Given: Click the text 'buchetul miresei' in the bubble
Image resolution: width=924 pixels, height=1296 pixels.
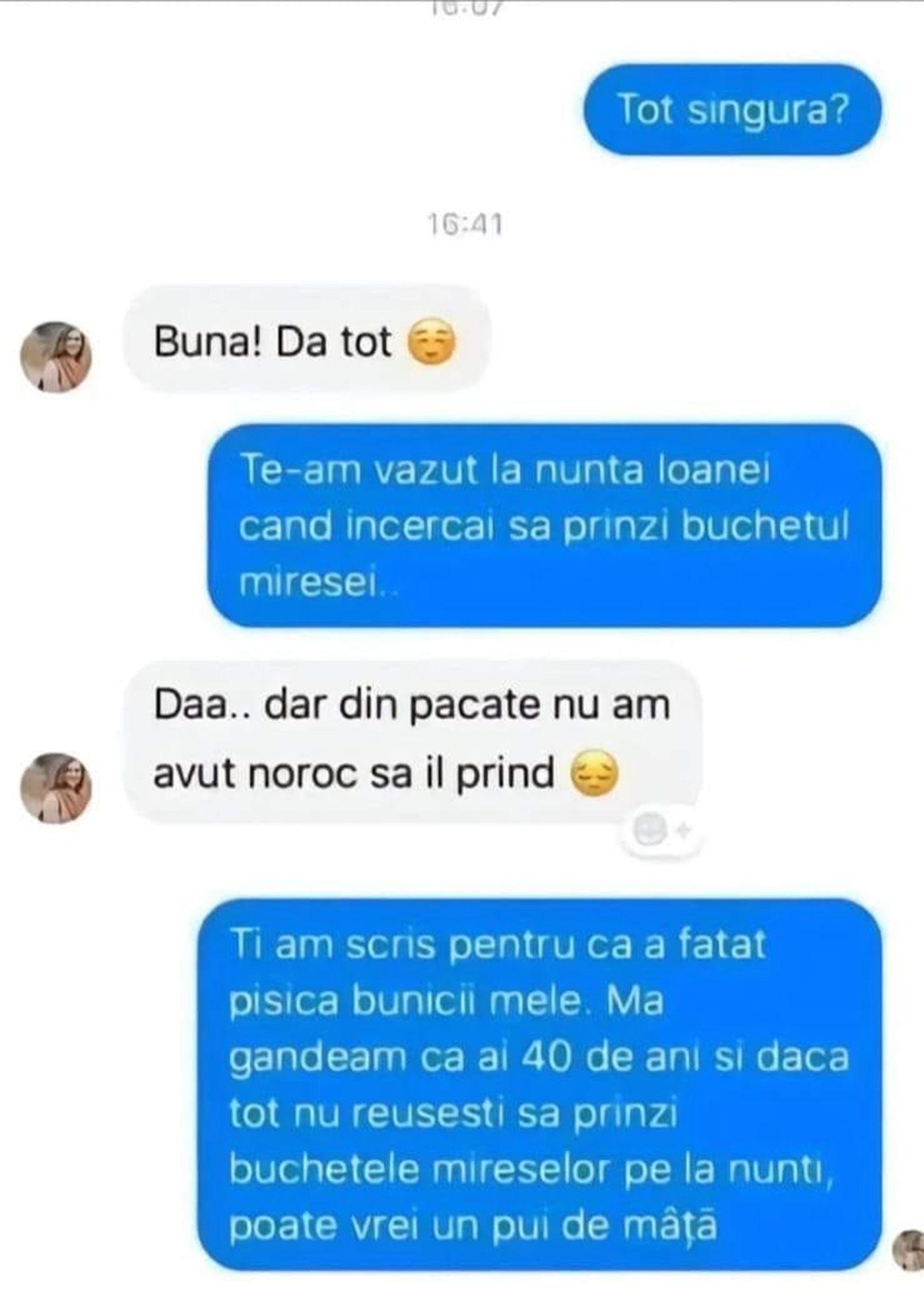Looking at the screenshot, I should [543, 555].
